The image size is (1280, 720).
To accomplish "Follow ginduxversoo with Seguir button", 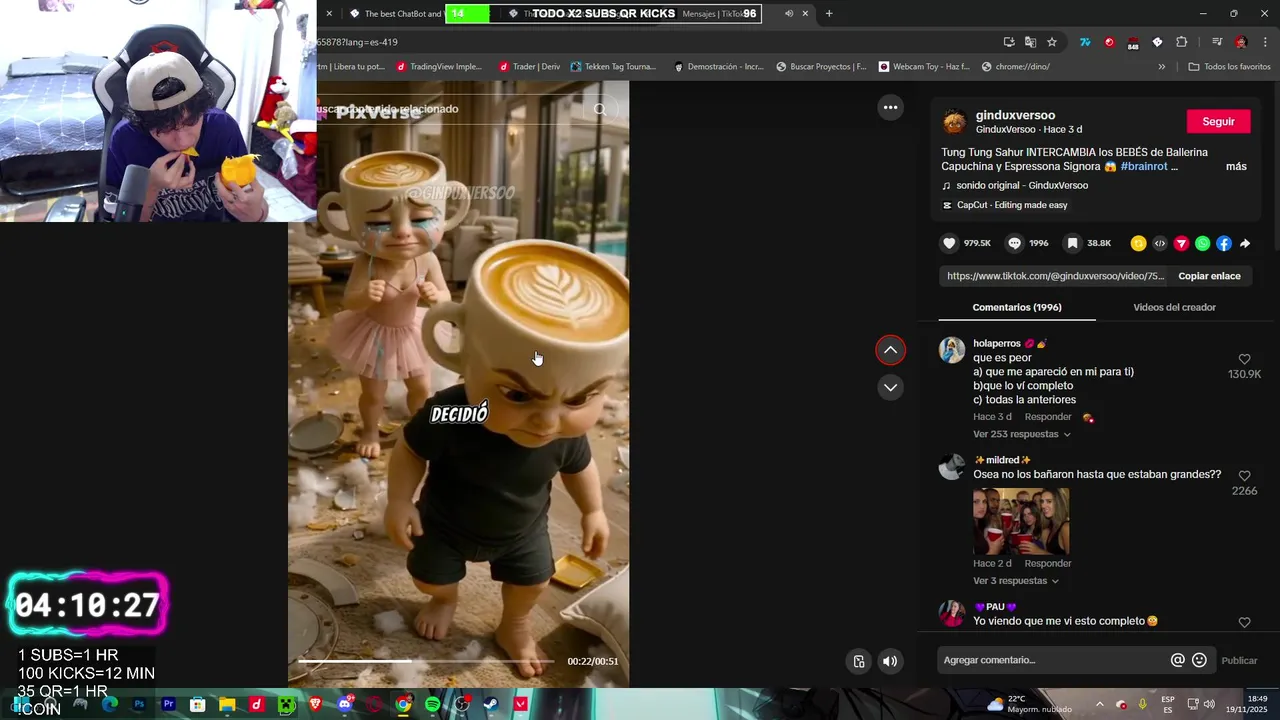I will pos(1218,121).
